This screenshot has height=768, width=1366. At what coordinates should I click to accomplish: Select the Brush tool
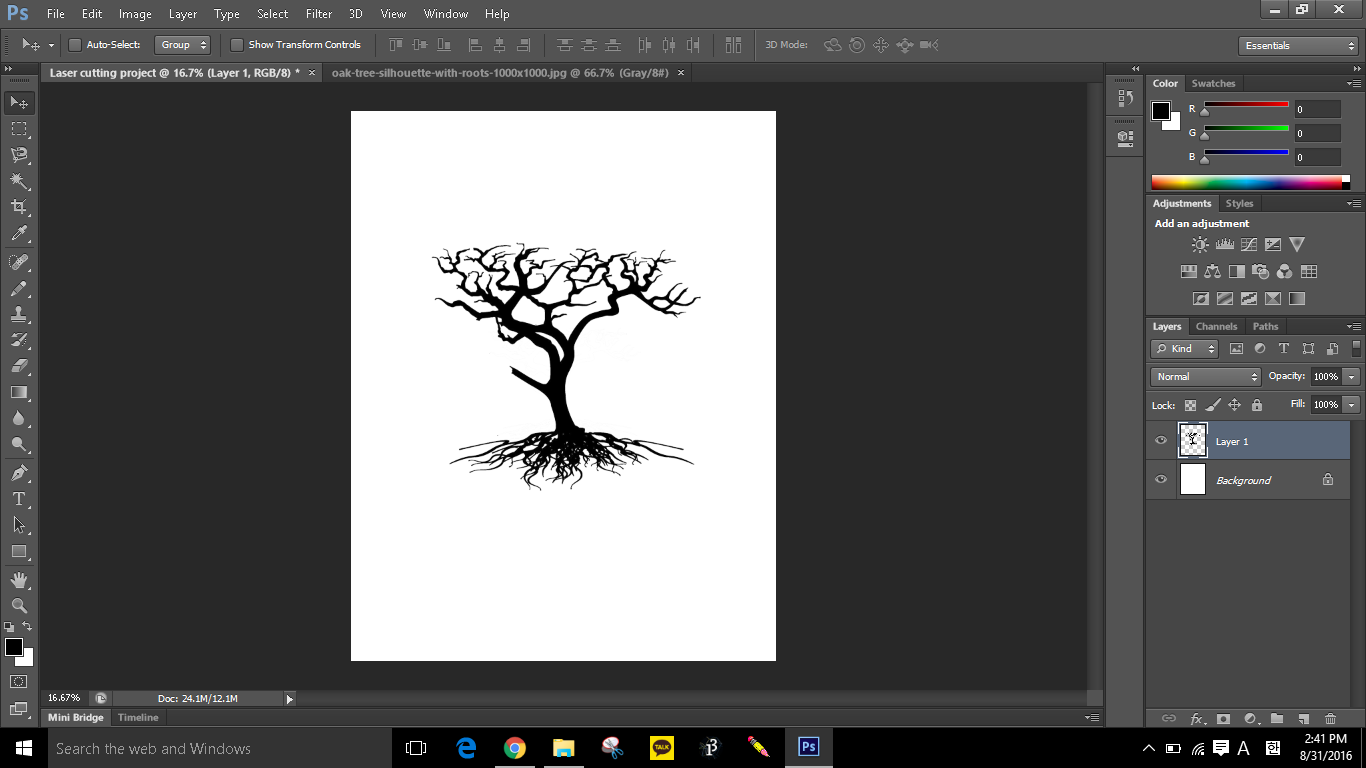pos(19,288)
